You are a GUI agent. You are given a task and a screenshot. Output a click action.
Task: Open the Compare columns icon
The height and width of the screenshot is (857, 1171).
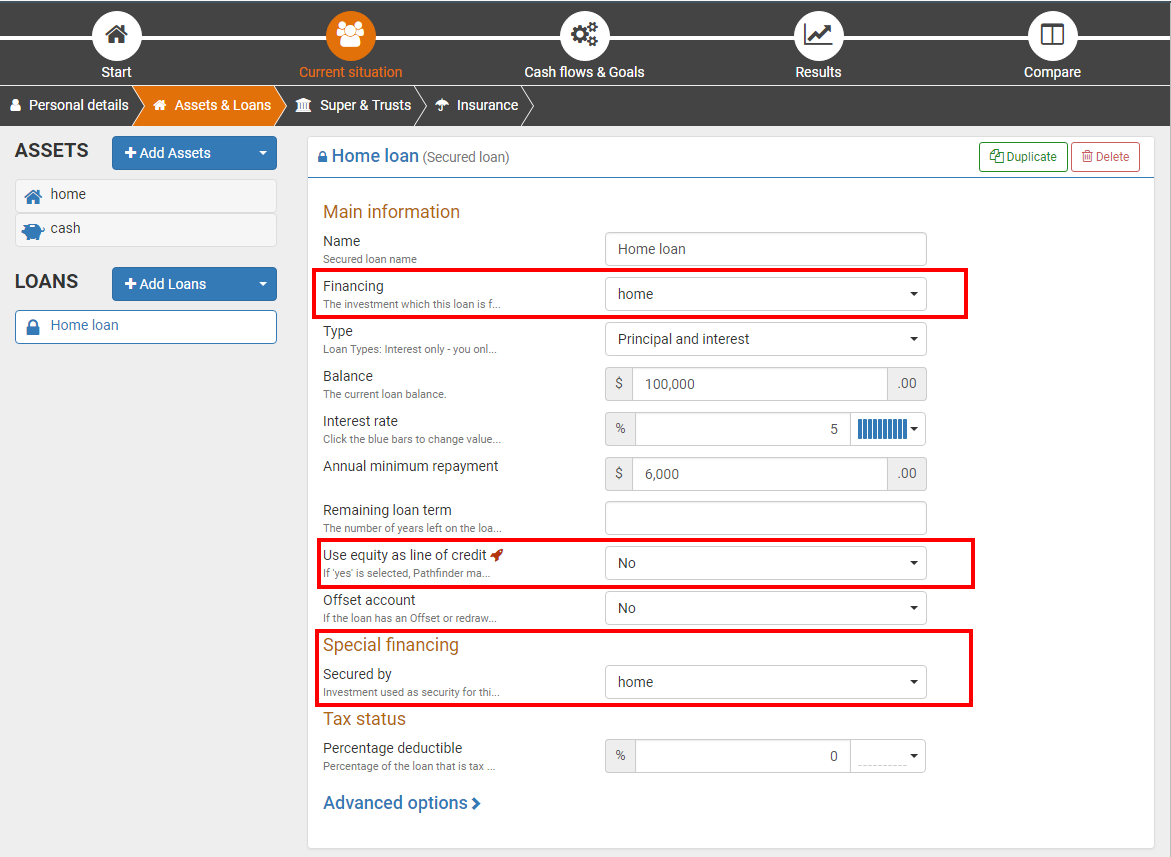pyautogui.click(x=1052, y=36)
